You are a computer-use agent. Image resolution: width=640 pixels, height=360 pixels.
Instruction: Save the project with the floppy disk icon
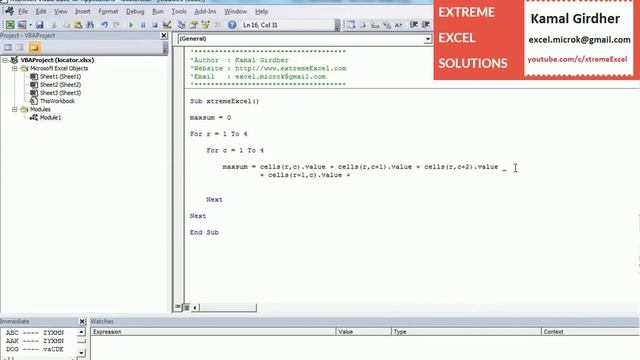tap(40, 25)
